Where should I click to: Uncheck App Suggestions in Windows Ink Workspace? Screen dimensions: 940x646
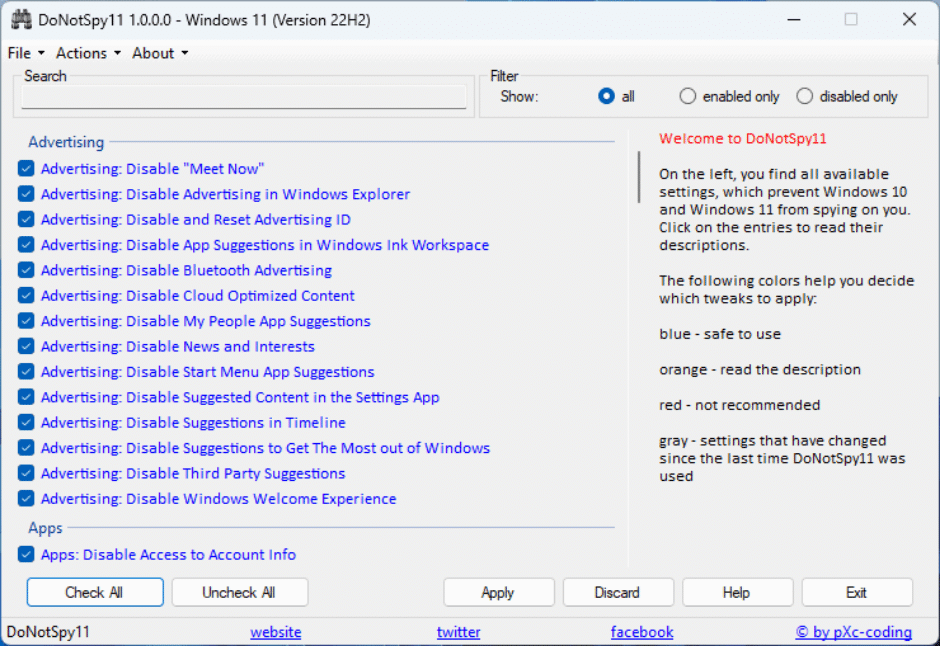click(x=26, y=244)
